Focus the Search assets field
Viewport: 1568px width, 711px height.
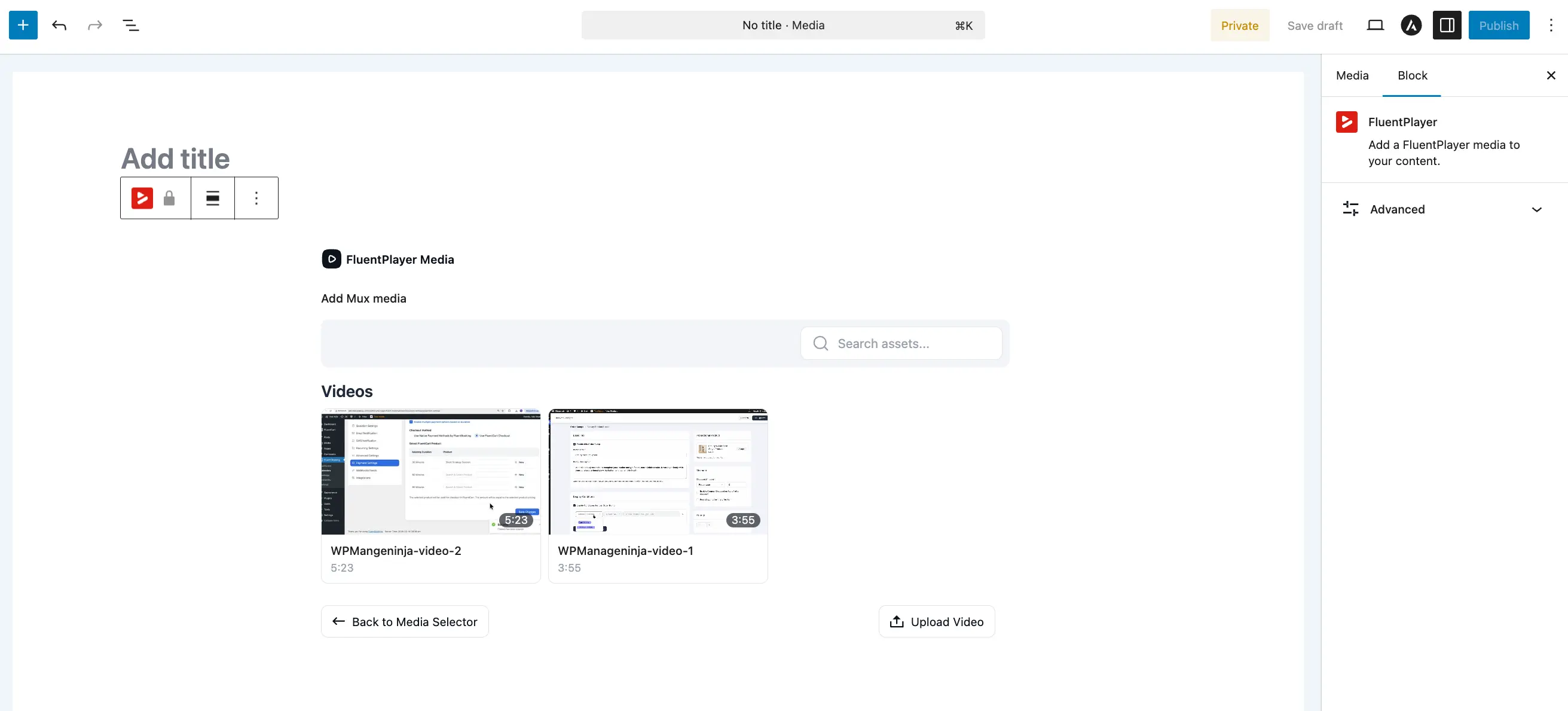point(901,343)
